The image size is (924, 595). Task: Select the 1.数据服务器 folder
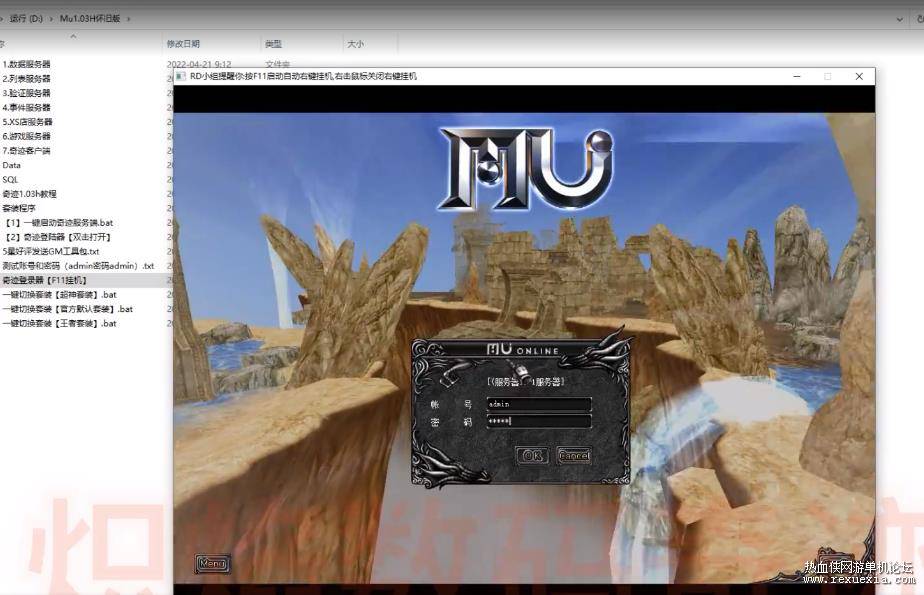(27, 64)
